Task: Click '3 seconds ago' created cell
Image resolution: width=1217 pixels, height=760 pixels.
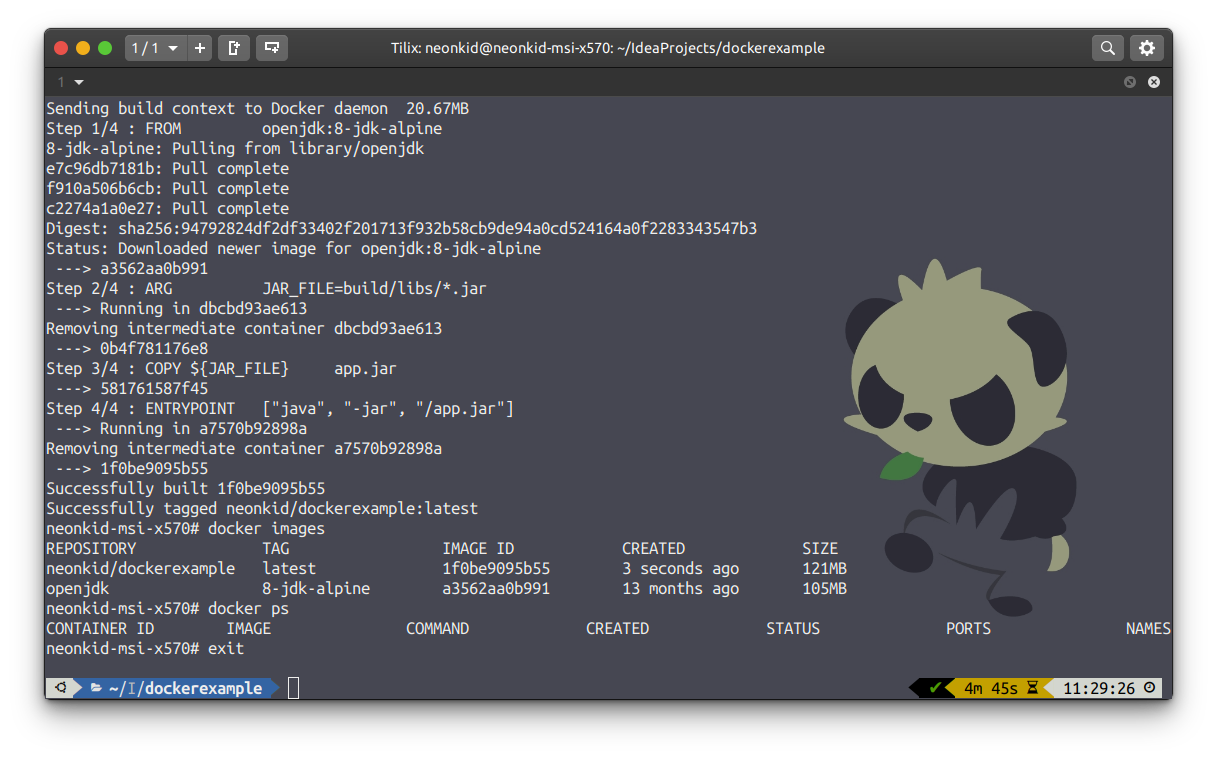Action: [680, 569]
